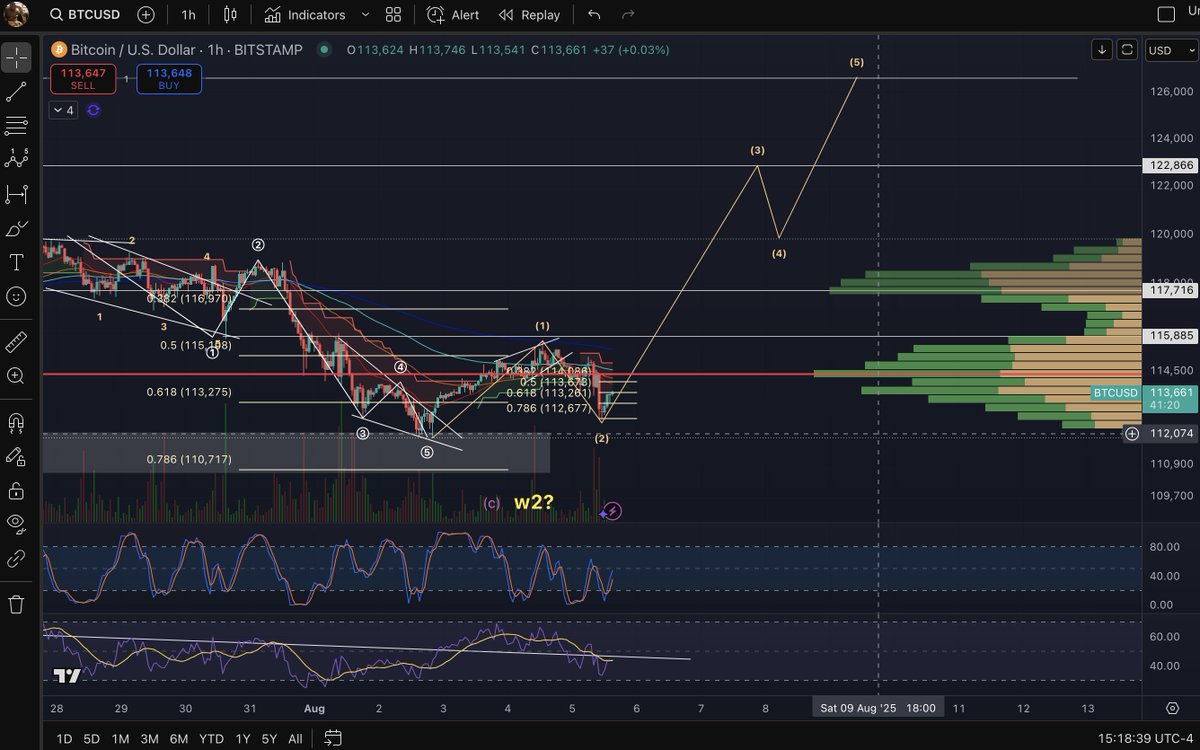The image size is (1200, 750).
Task: Click the purple refresh icon near legend
Action: tap(93, 110)
